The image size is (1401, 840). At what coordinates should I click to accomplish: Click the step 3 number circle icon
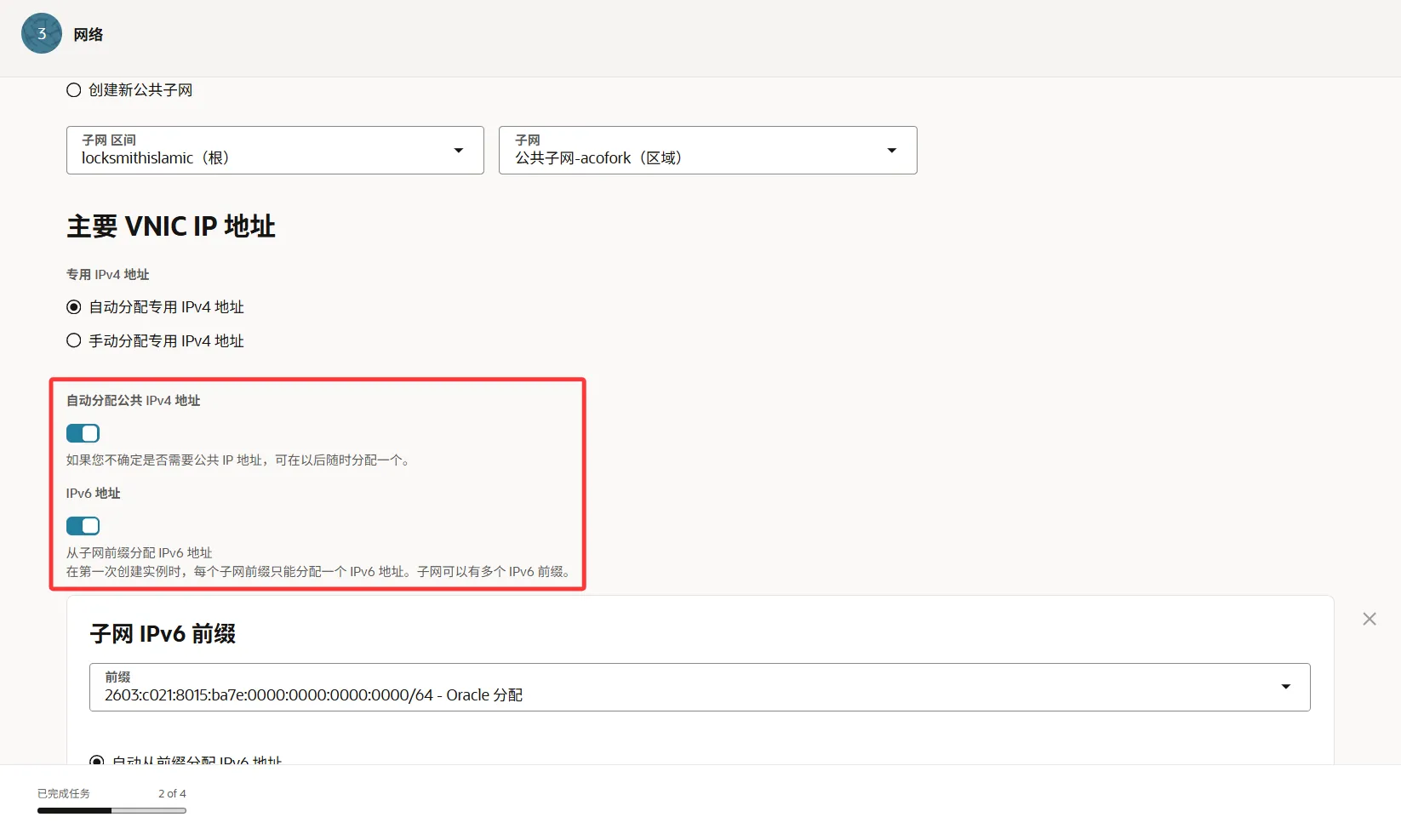tap(41, 34)
